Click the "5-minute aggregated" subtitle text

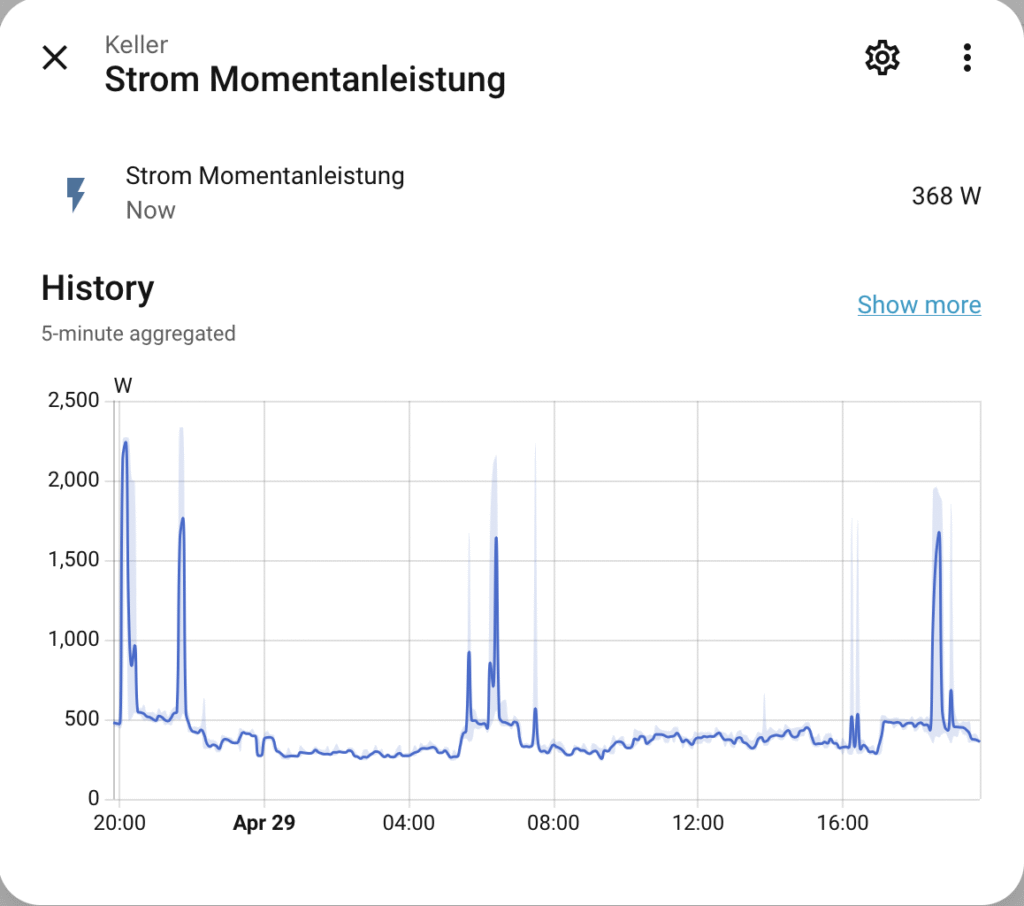tap(138, 334)
